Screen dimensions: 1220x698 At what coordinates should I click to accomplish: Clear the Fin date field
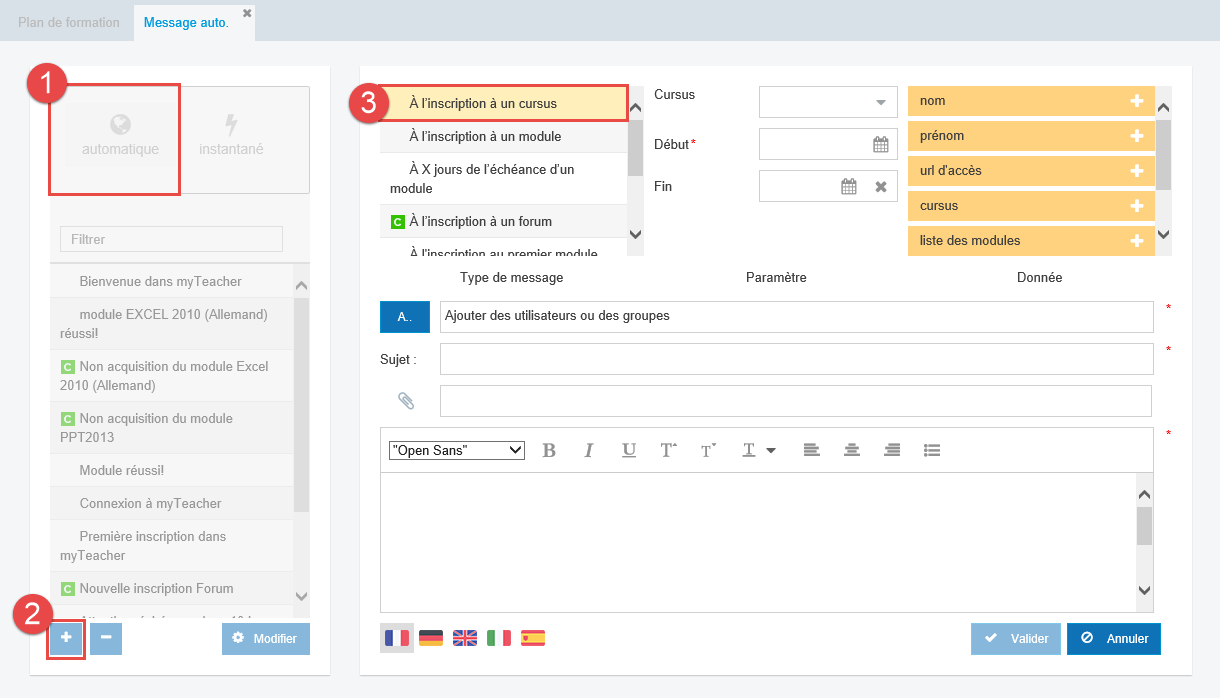(881, 186)
